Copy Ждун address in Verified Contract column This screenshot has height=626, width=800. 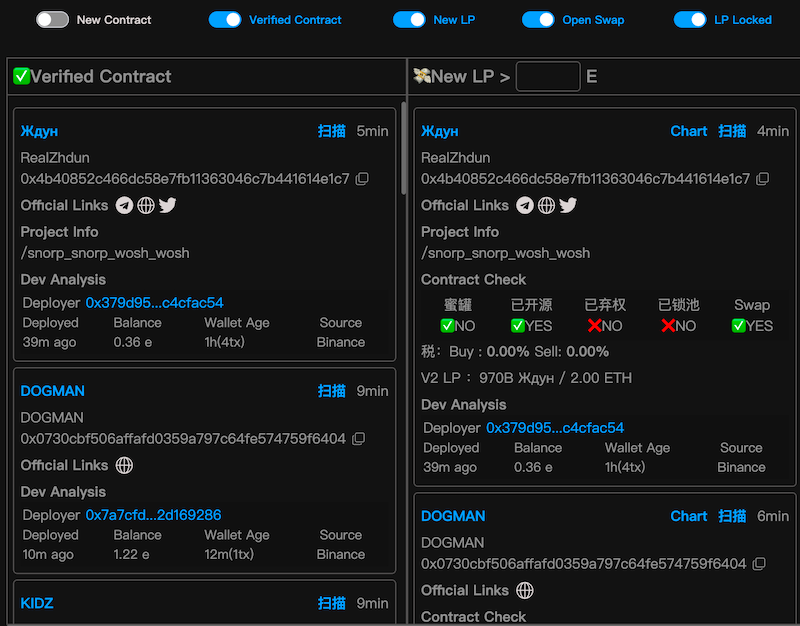tap(362, 179)
